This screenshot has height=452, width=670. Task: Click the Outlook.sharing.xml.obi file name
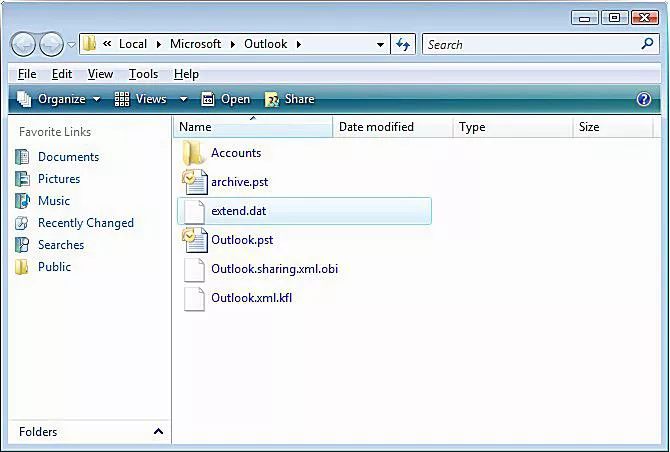coord(274,269)
